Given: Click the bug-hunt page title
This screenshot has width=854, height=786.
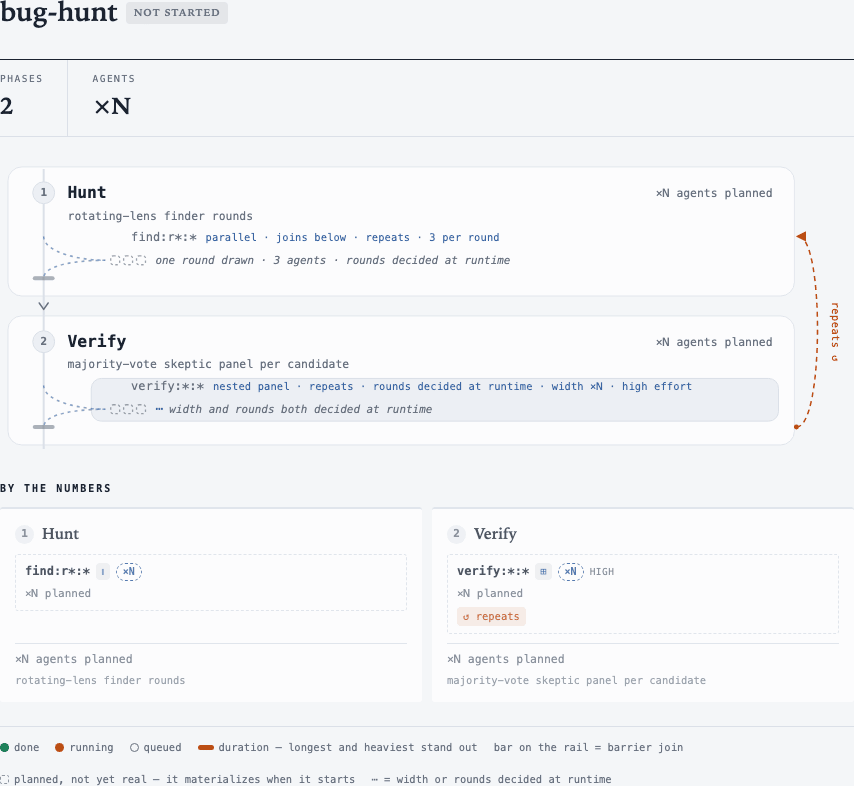Looking at the screenshot, I should point(58,12).
